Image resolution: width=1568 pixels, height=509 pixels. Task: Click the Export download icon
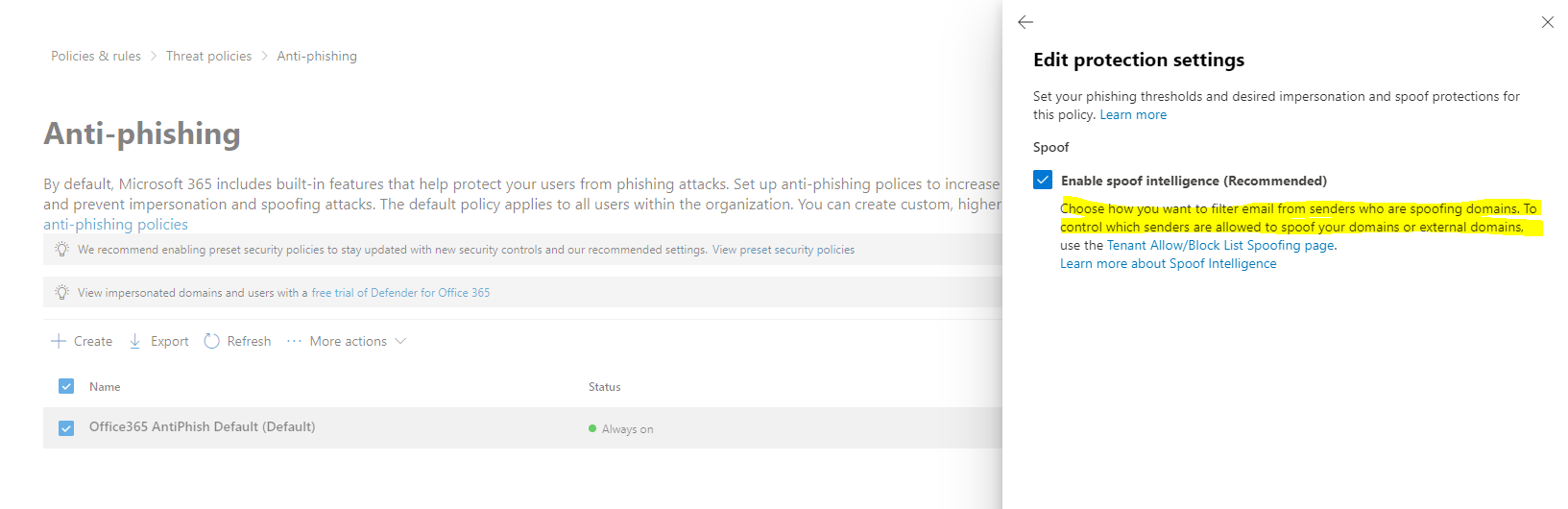coord(135,341)
